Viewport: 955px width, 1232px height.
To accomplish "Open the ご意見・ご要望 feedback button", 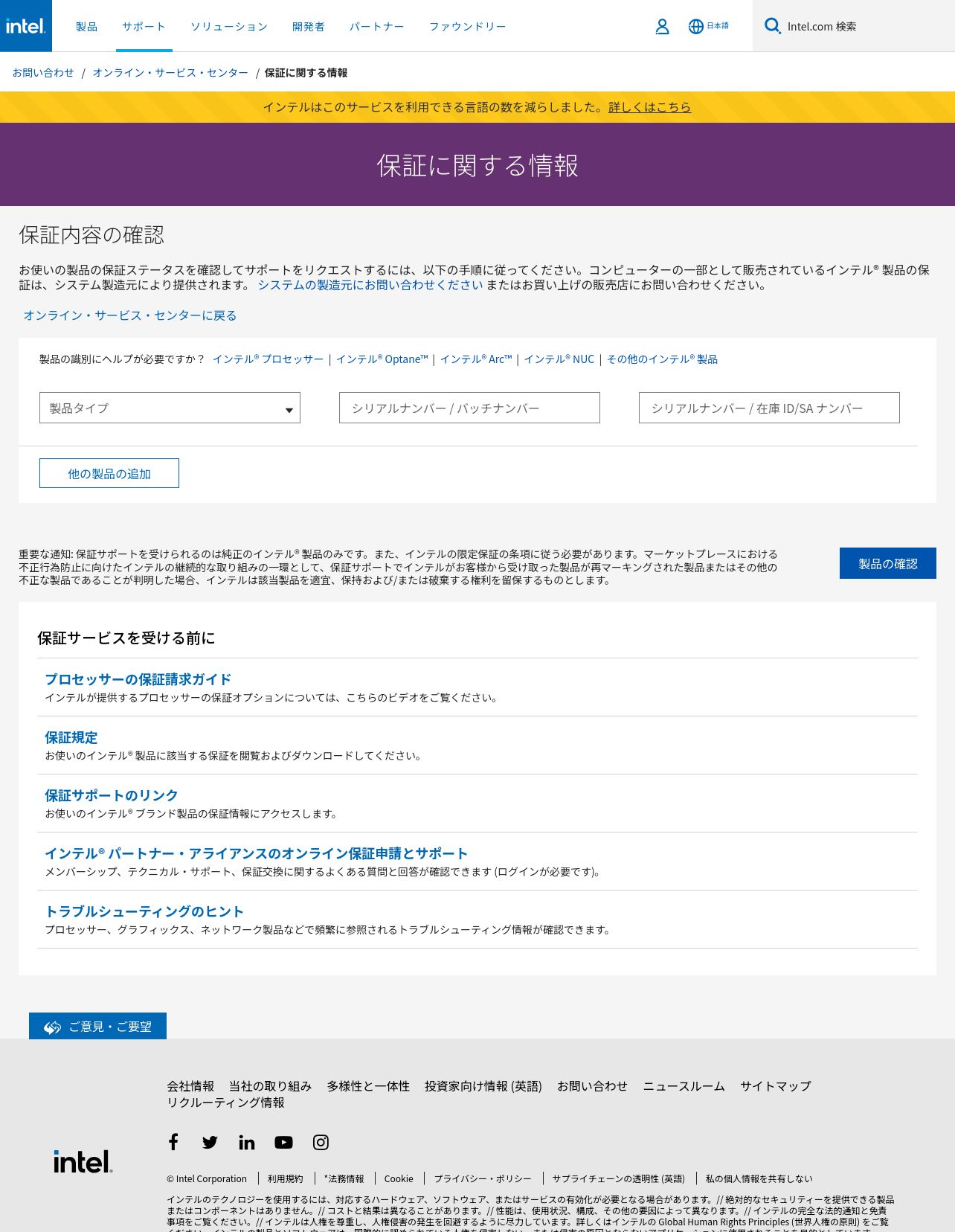I will coord(97,1026).
